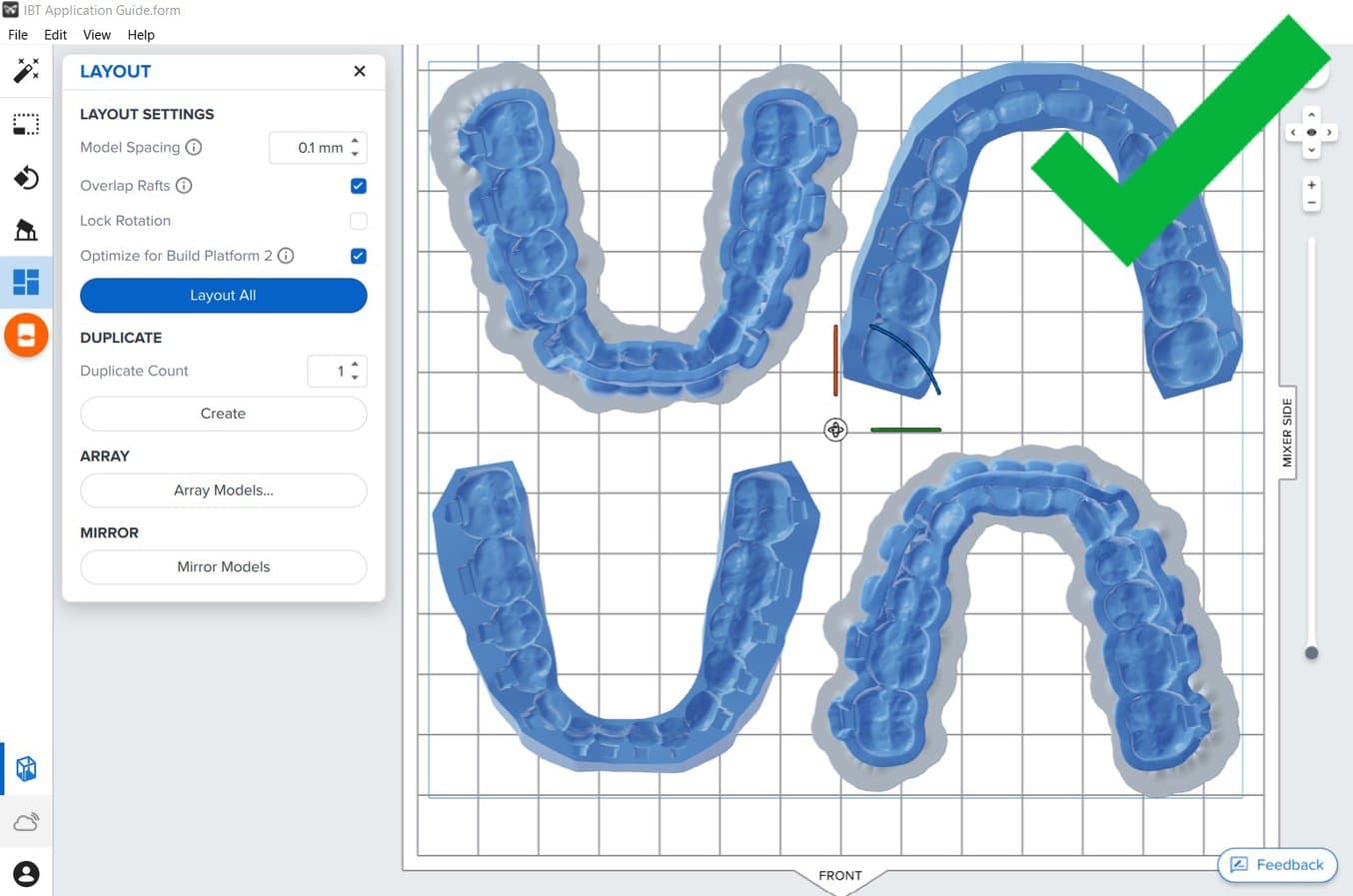
Task: Close the Layout panel
Action: [360, 71]
